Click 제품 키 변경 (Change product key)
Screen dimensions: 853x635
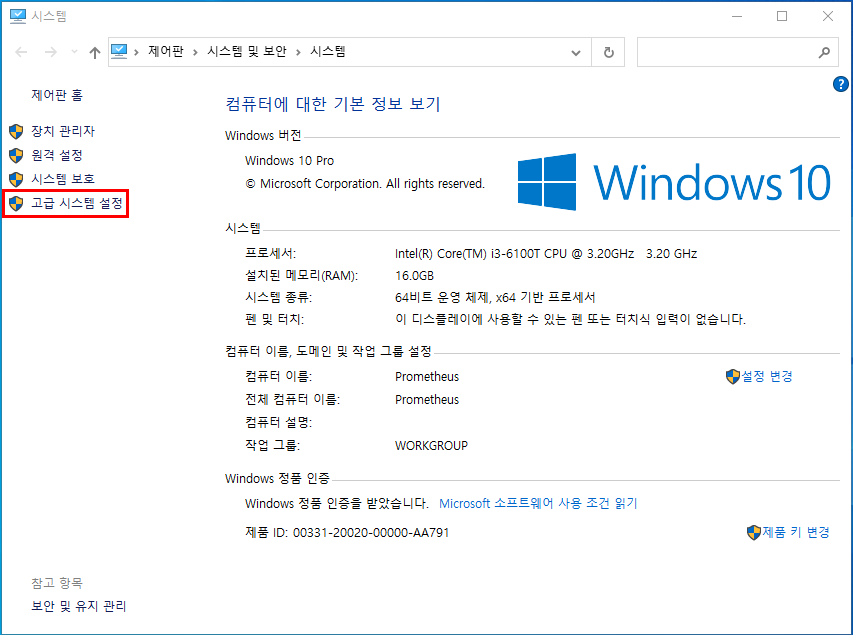tap(796, 532)
